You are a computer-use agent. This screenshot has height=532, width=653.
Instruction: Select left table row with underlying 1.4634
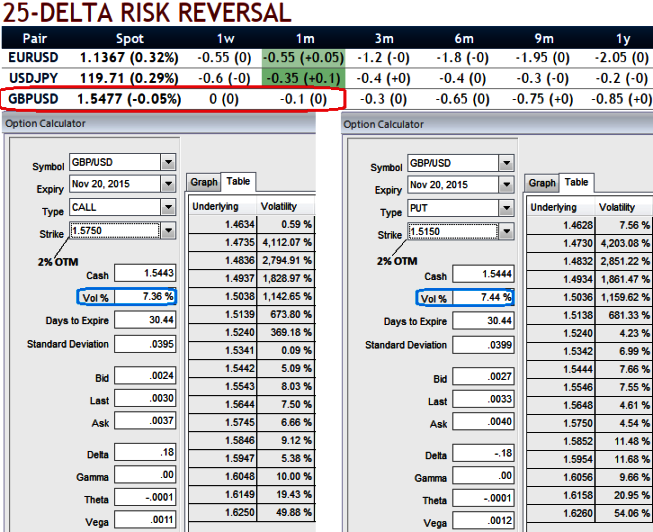coord(252,224)
